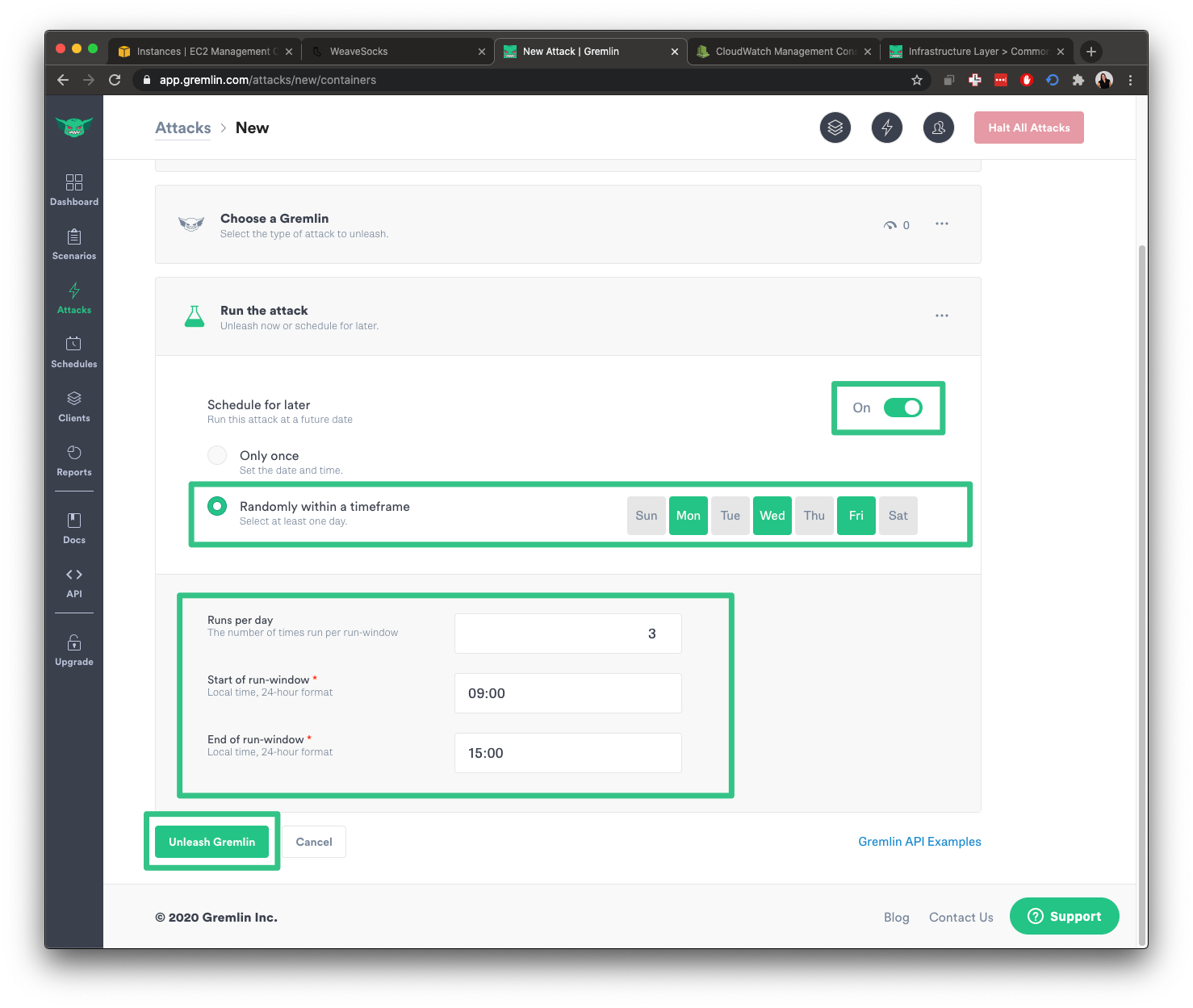Open Reports in the sidebar
1193x1008 pixels.
pos(74,460)
